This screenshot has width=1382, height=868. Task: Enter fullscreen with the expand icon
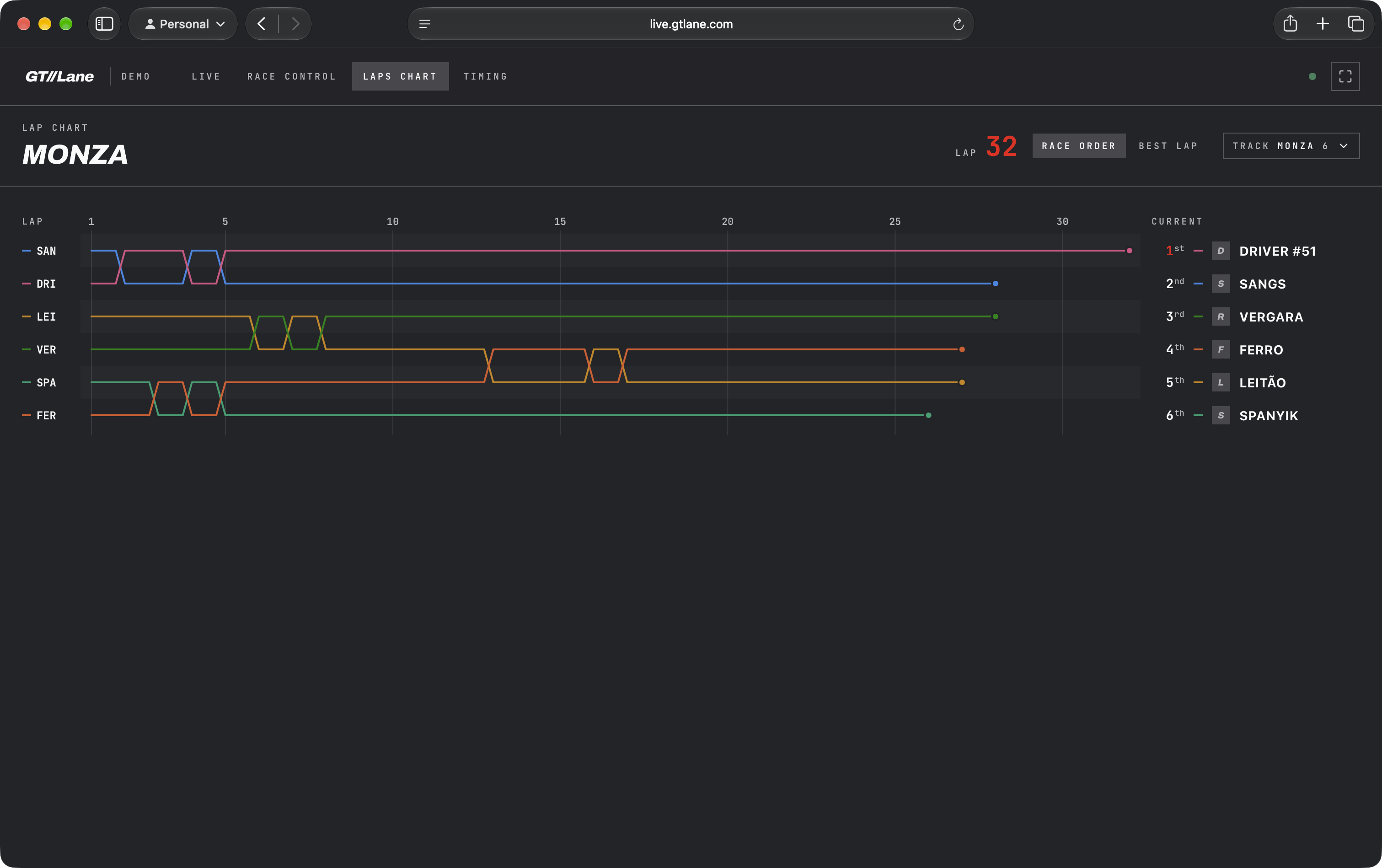pyautogui.click(x=1345, y=76)
